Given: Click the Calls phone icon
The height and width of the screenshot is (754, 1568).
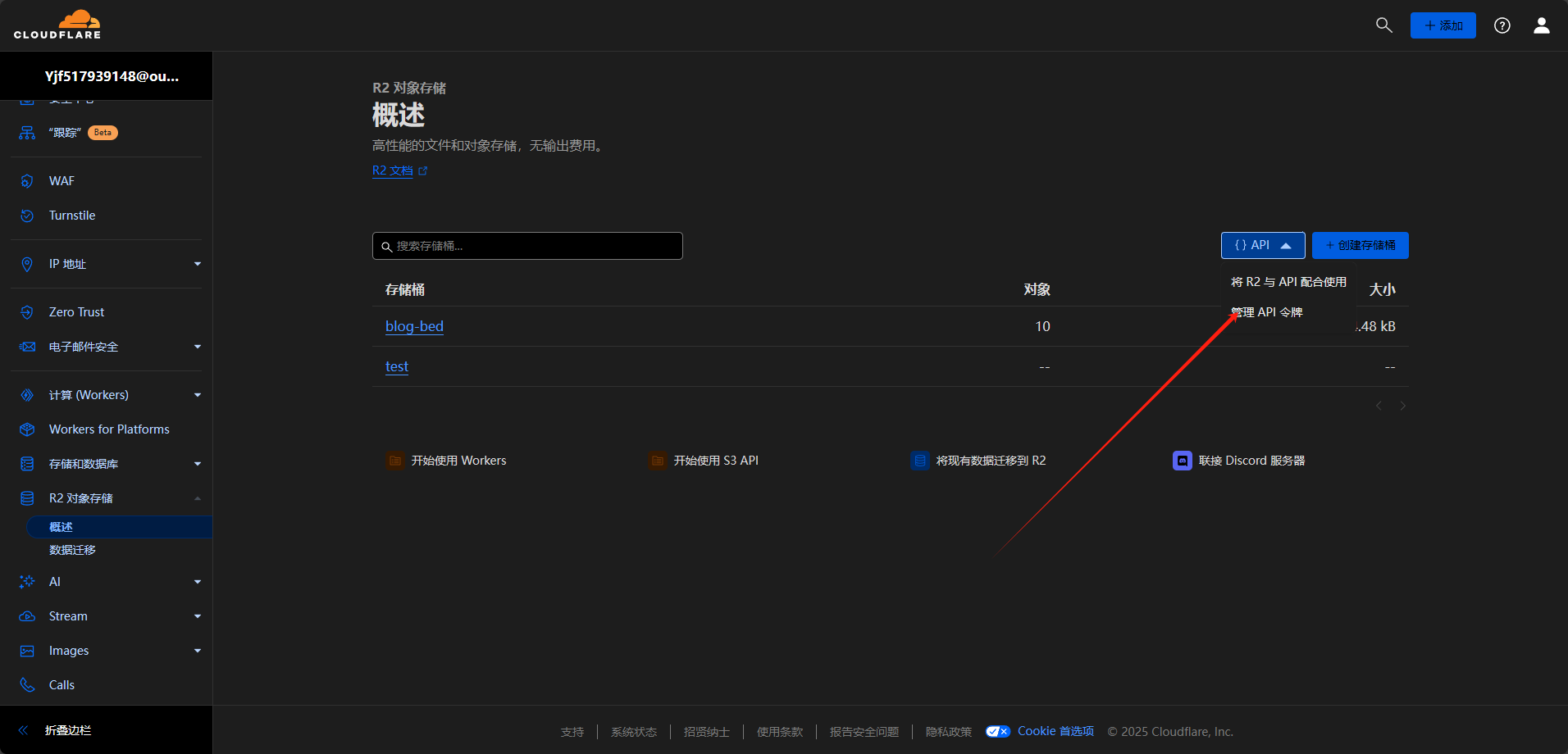Looking at the screenshot, I should [27, 685].
